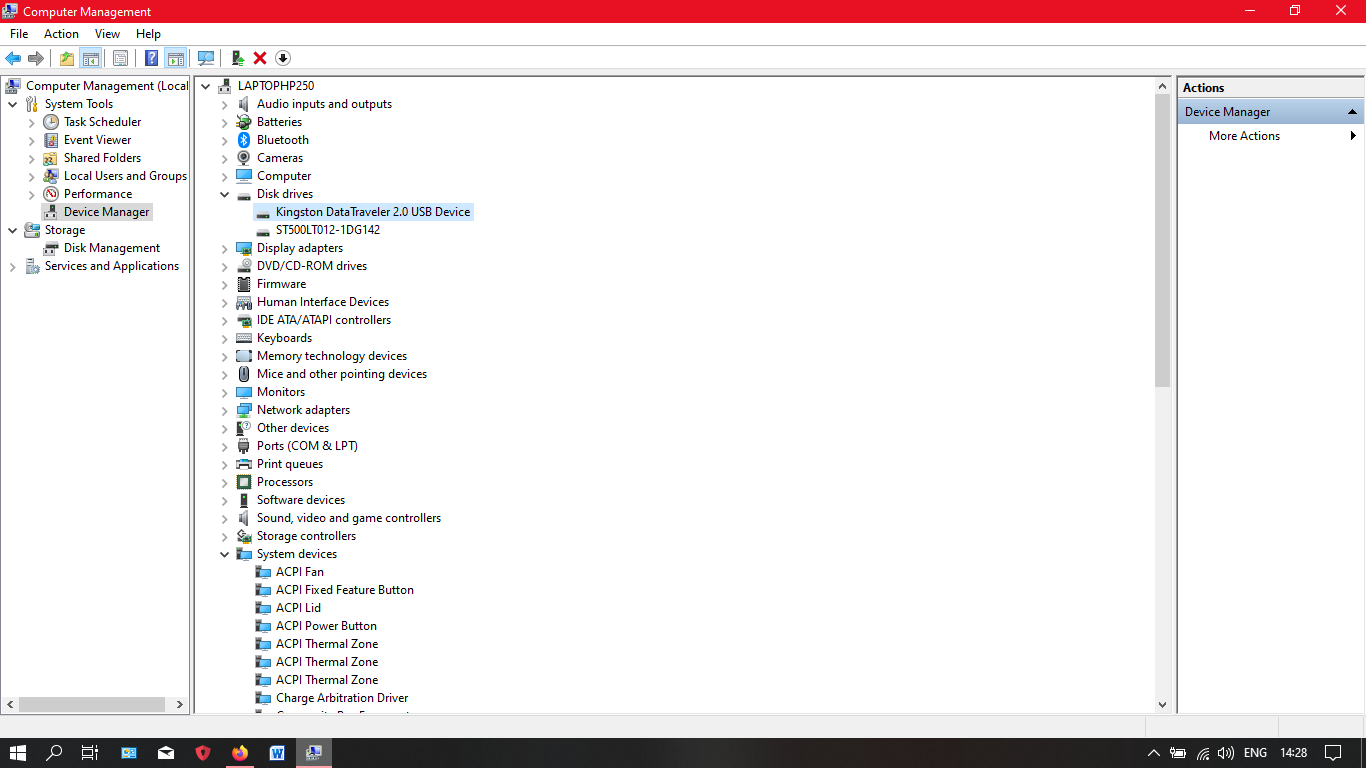Click the Task Scheduler clock icon
Image resolution: width=1366 pixels, height=768 pixels.
tap(51, 122)
